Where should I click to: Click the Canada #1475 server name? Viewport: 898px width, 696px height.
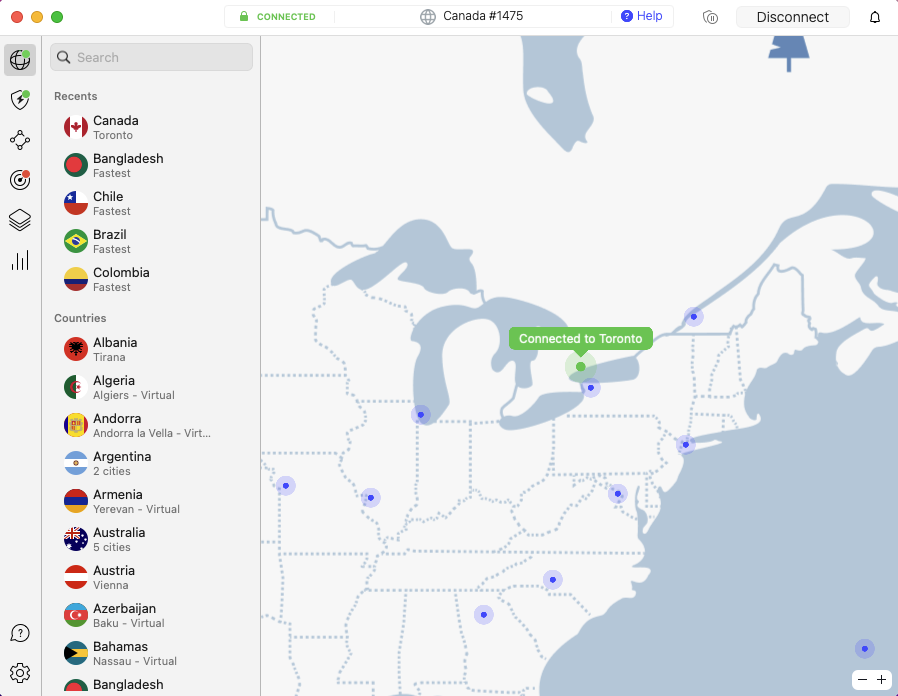483,16
